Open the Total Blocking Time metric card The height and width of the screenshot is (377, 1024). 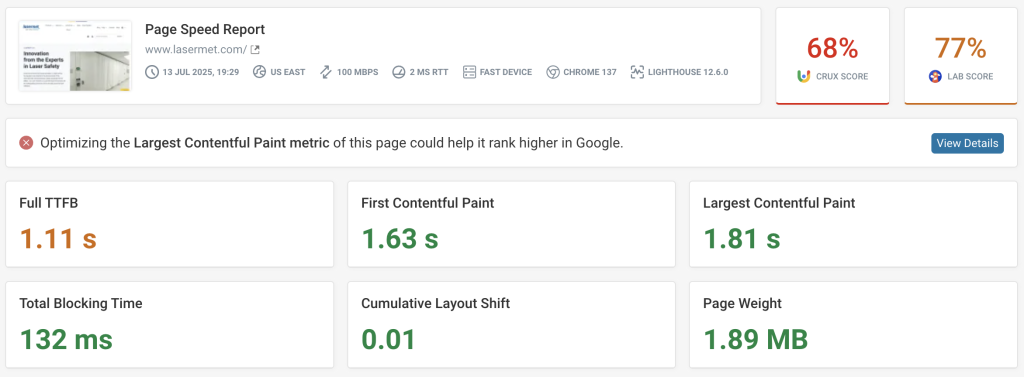click(170, 325)
